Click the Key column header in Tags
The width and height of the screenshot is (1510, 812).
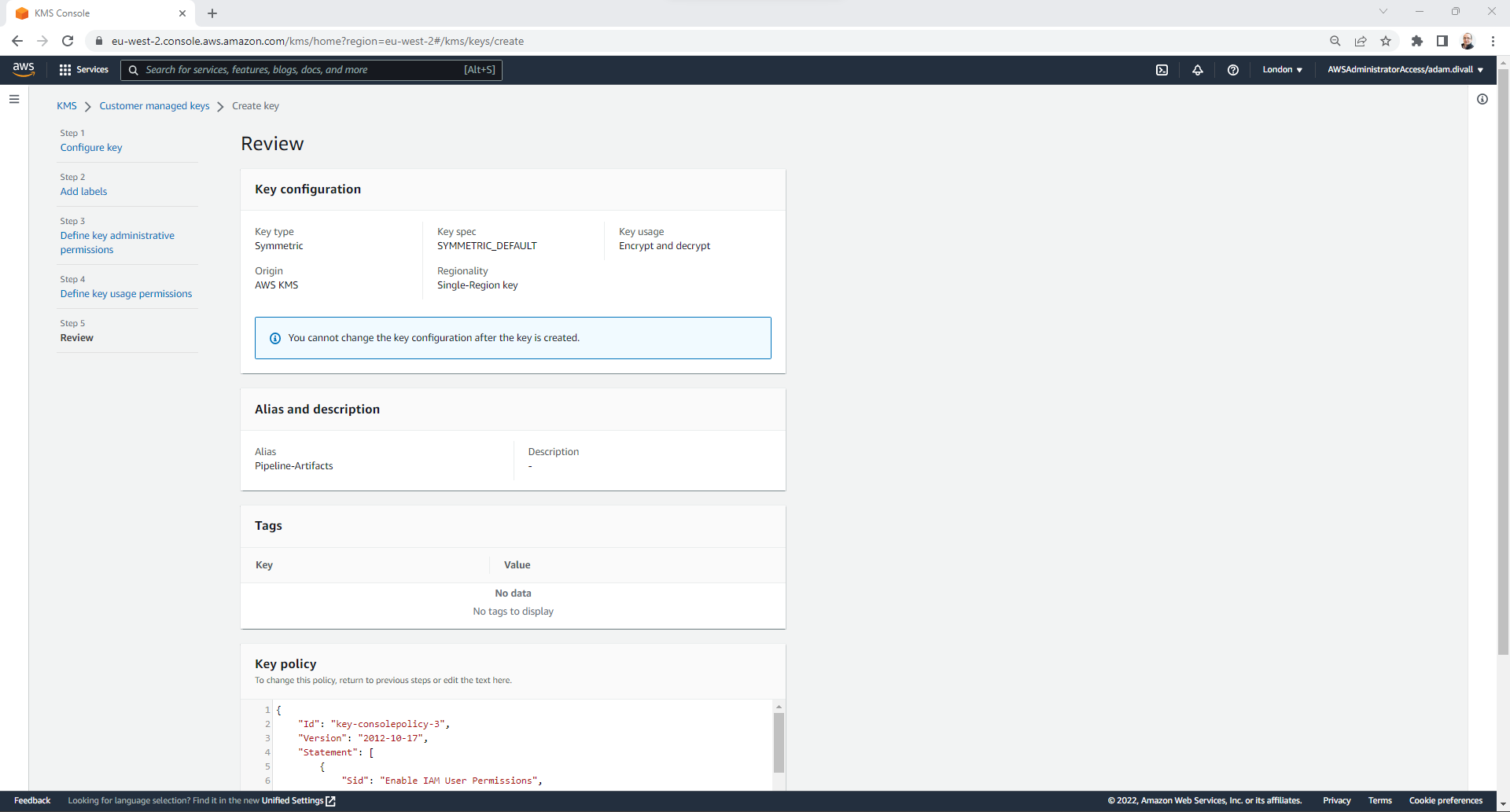click(264, 565)
